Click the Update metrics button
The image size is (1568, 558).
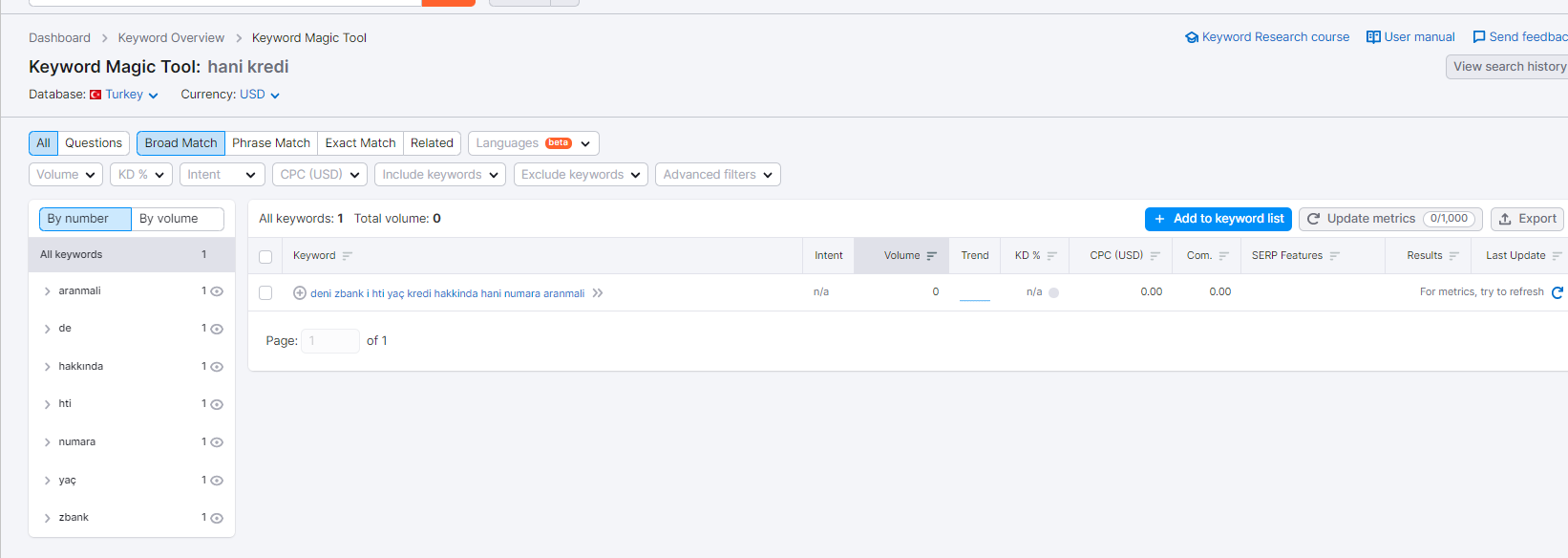coord(1390,219)
